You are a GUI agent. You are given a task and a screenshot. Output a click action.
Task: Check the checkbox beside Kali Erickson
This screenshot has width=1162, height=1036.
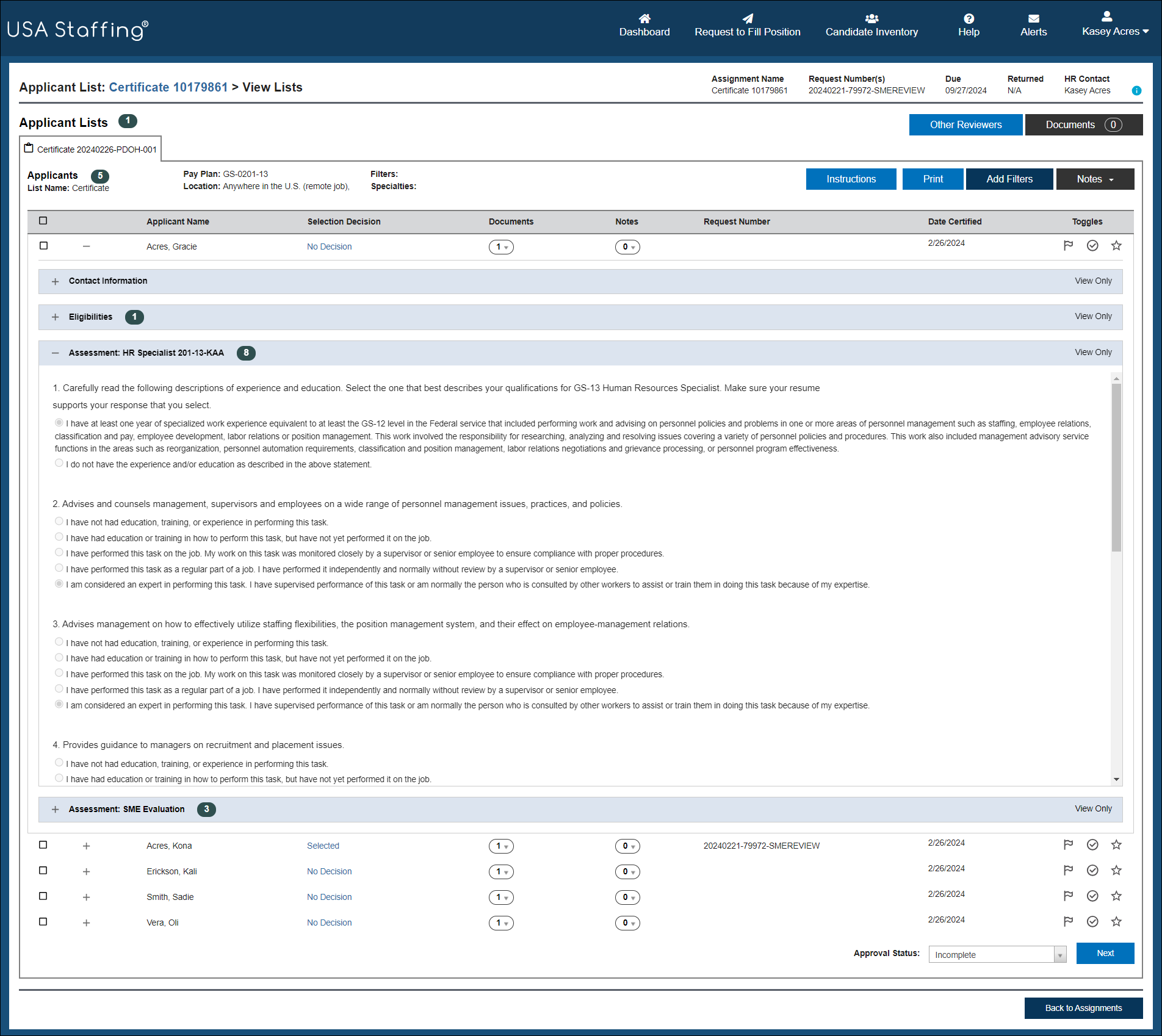pyautogui.click(x=43, y=870)
